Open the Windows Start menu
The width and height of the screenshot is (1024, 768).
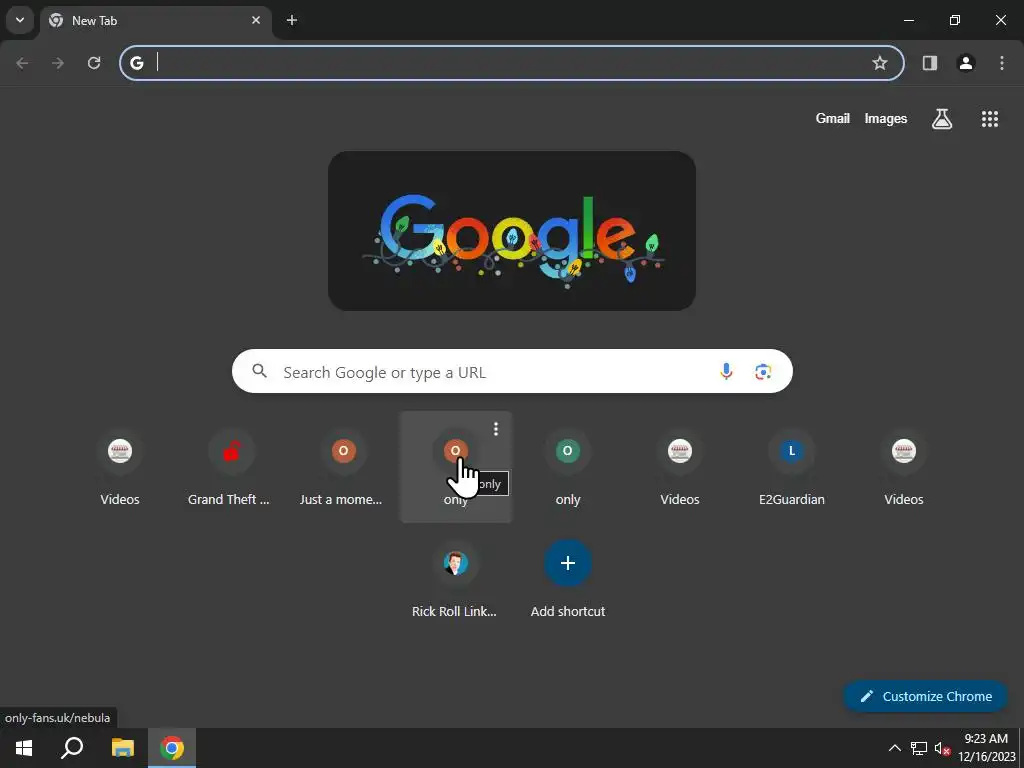click(x=24, y=748)
